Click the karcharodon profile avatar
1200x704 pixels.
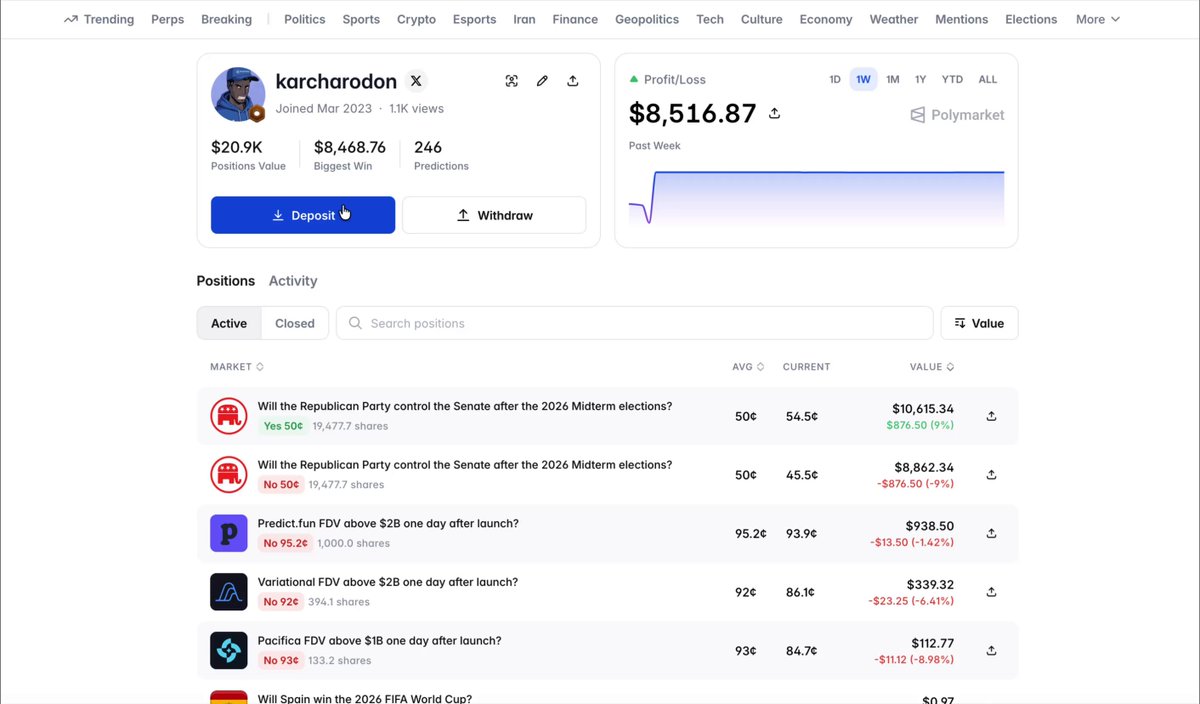coord(237,95)
